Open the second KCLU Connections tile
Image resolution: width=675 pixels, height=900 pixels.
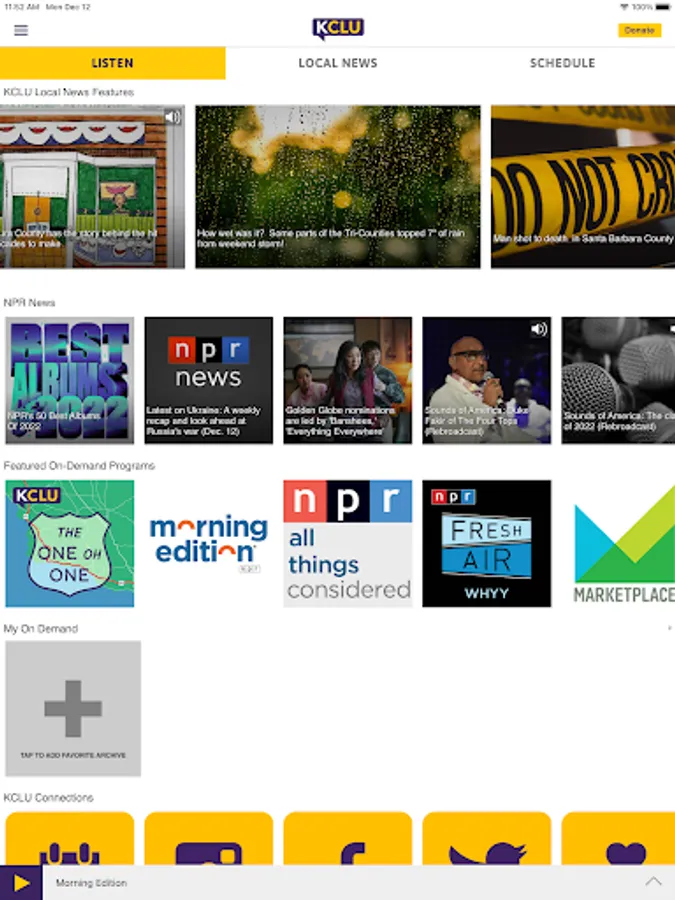pyautogui.click(x=208, y=839)
